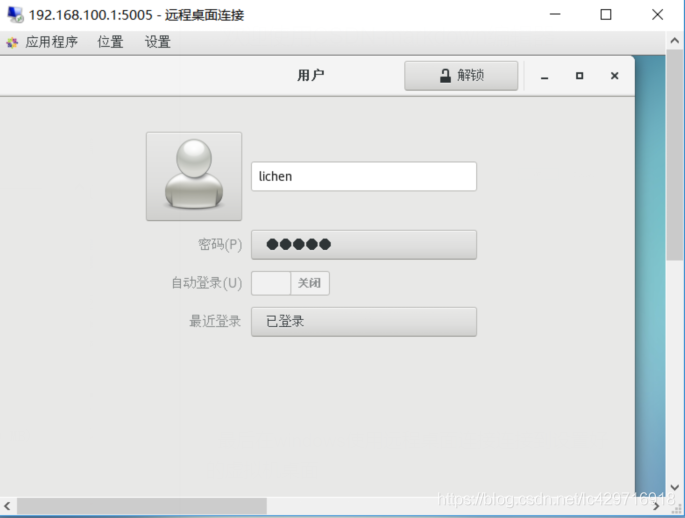Click the remote desktop connection title icon
685x518 pixels.
[15, 14]
